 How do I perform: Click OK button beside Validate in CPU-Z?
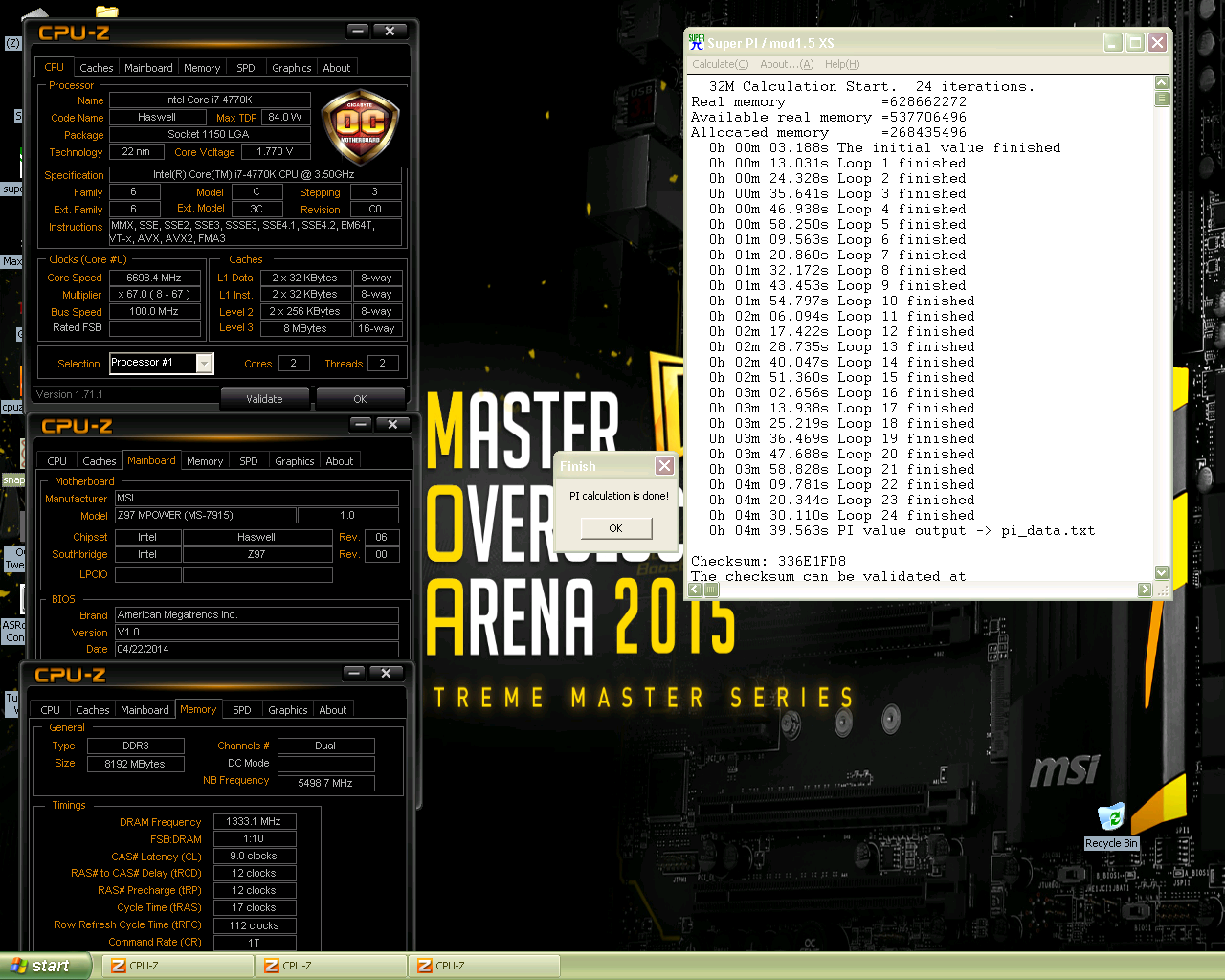360,399
